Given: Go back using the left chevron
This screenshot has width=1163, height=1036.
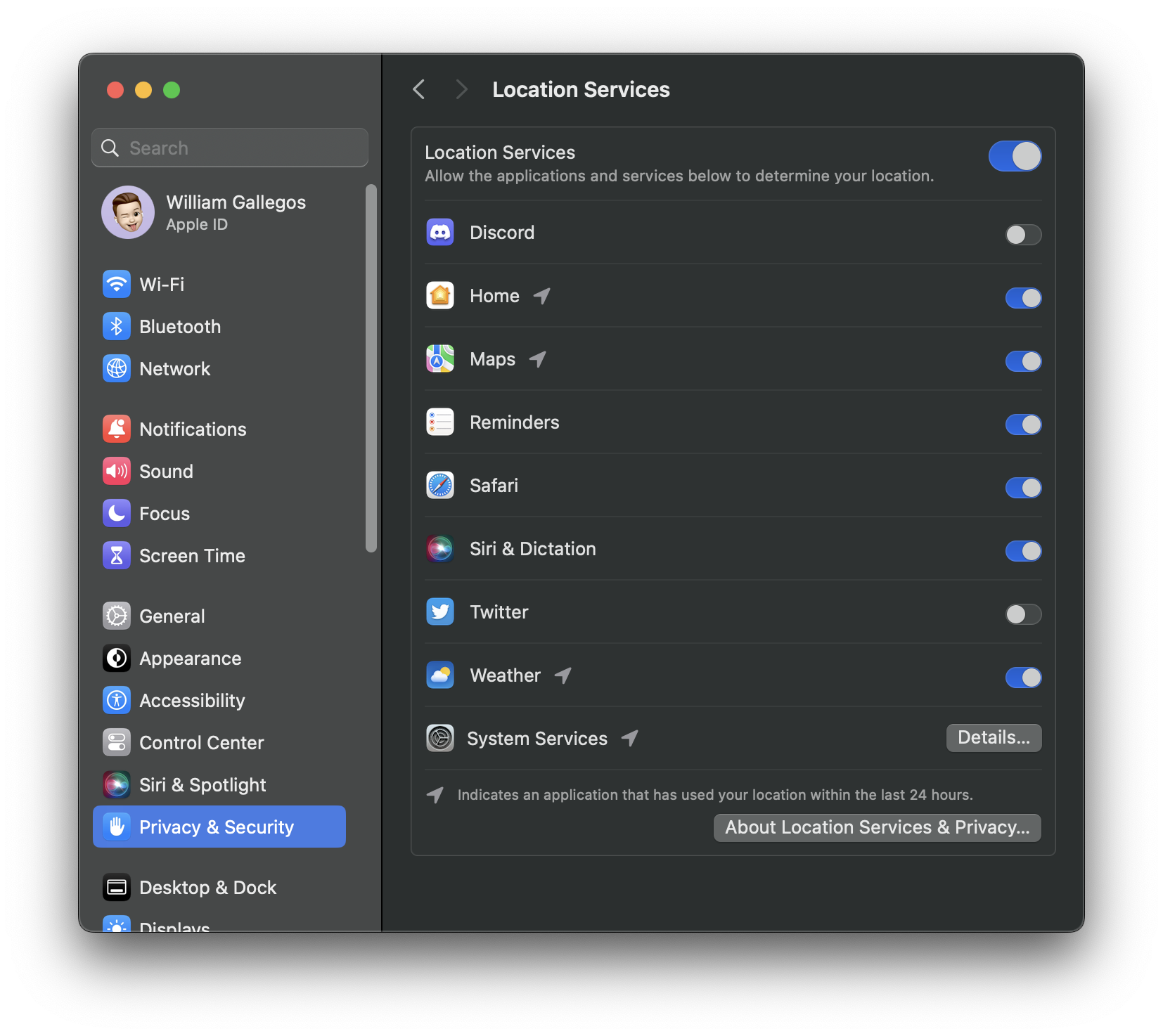Looking at the screenshot, I should tap(419, 89).
